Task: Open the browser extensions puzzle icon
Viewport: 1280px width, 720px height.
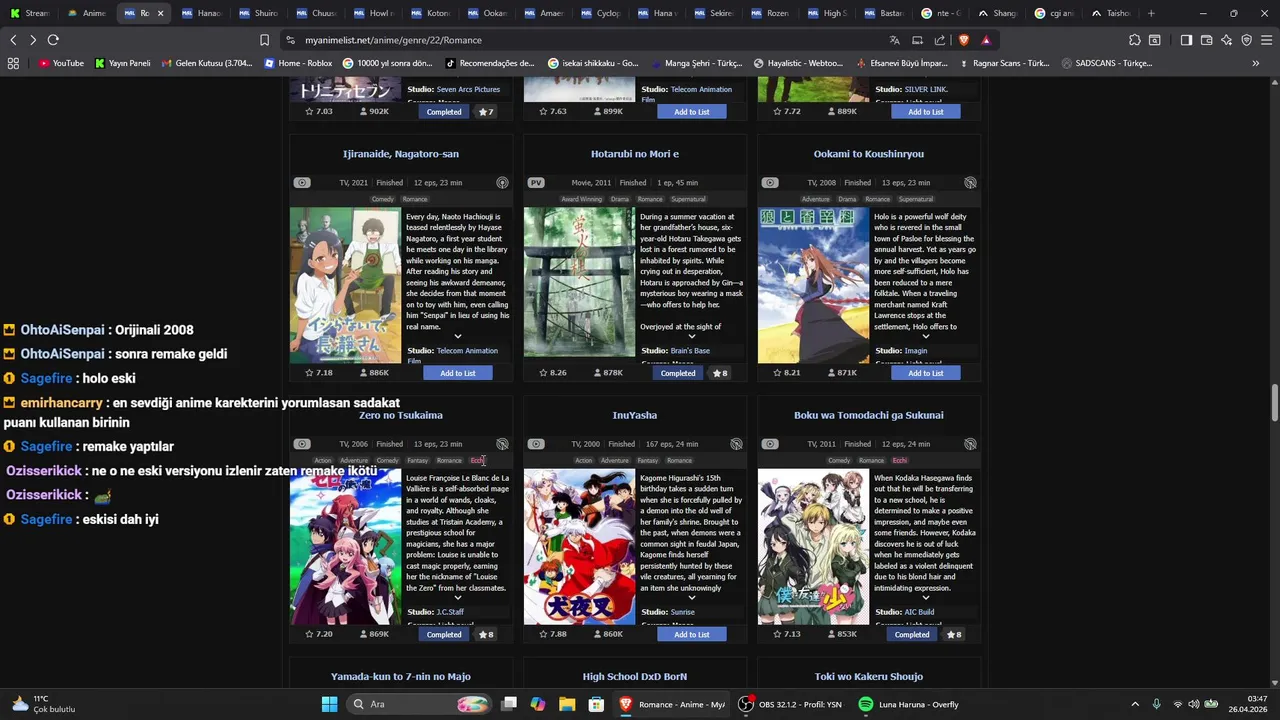Action: pyautogui.click(x=1134, y=40)
